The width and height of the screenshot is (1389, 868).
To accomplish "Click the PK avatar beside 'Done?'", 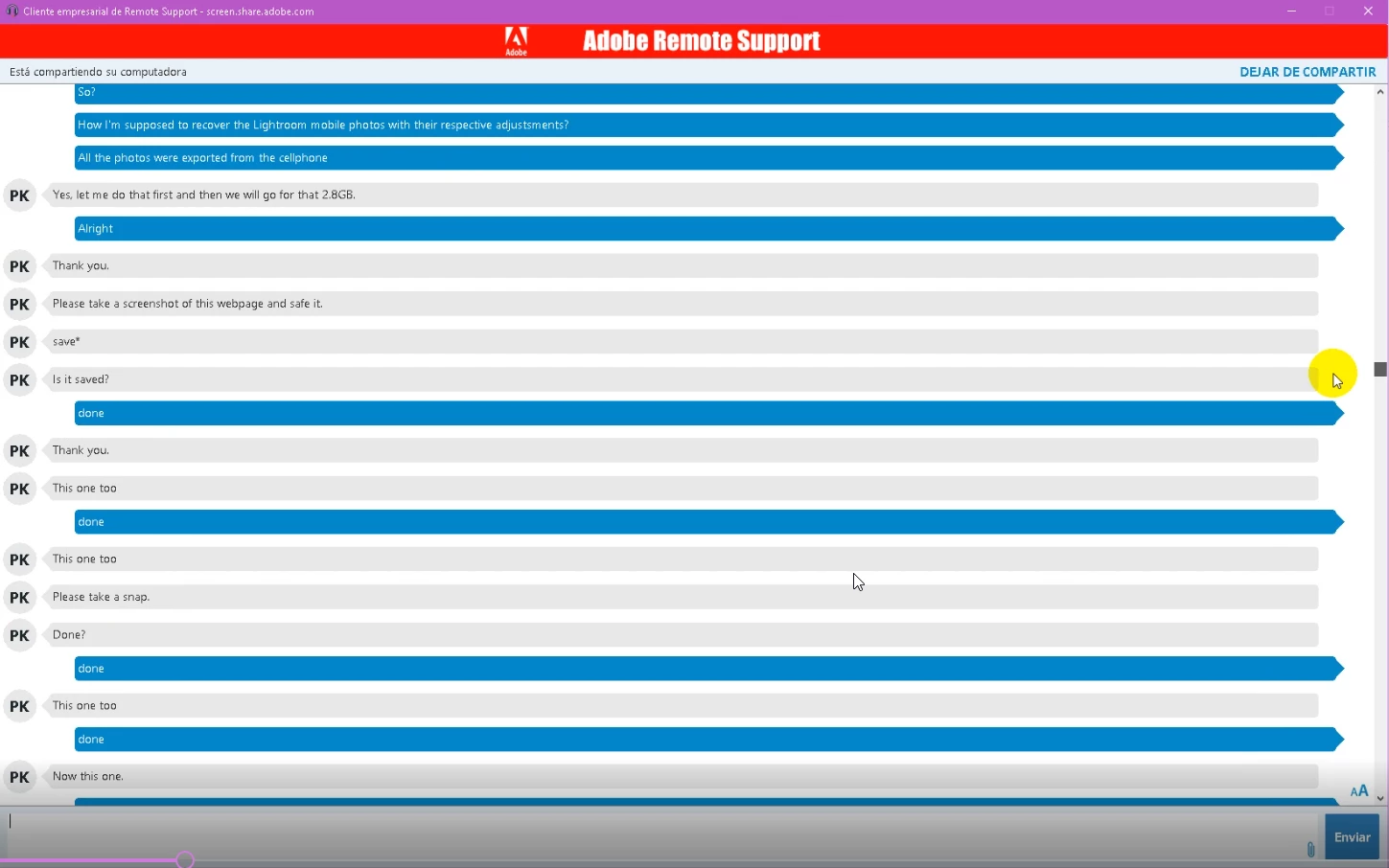I will point(19,635).
